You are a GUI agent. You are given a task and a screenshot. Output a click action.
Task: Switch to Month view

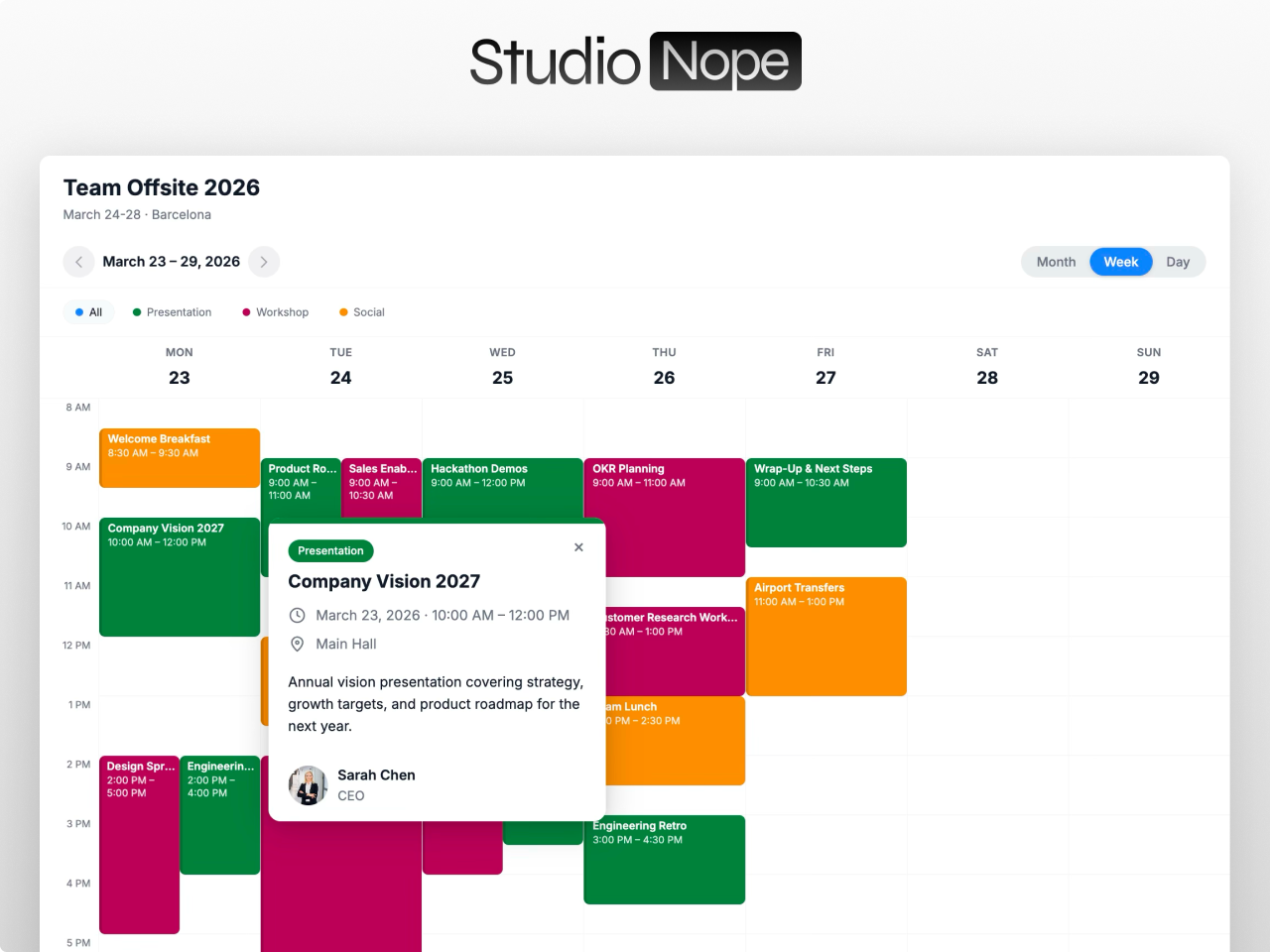click(1056, 262)
